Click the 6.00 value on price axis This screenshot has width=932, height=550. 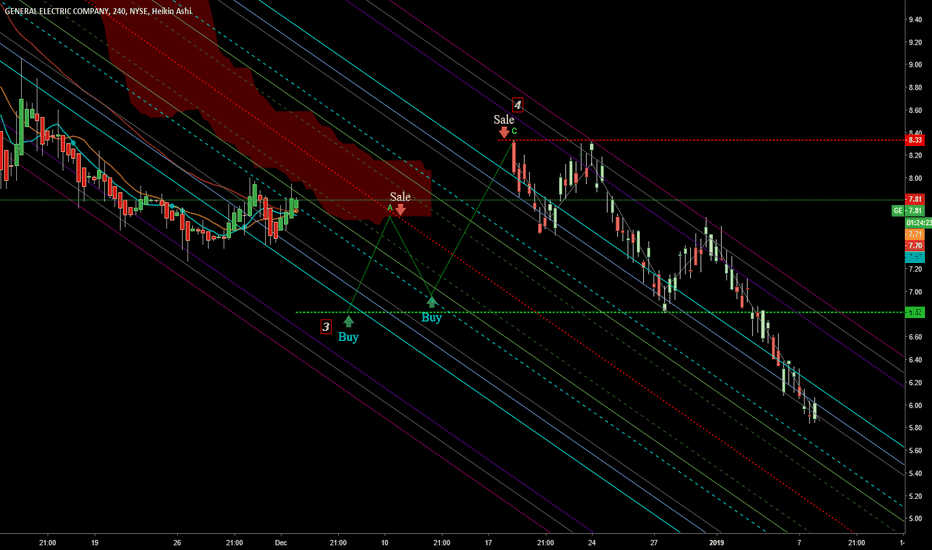(x=915, y=406)
